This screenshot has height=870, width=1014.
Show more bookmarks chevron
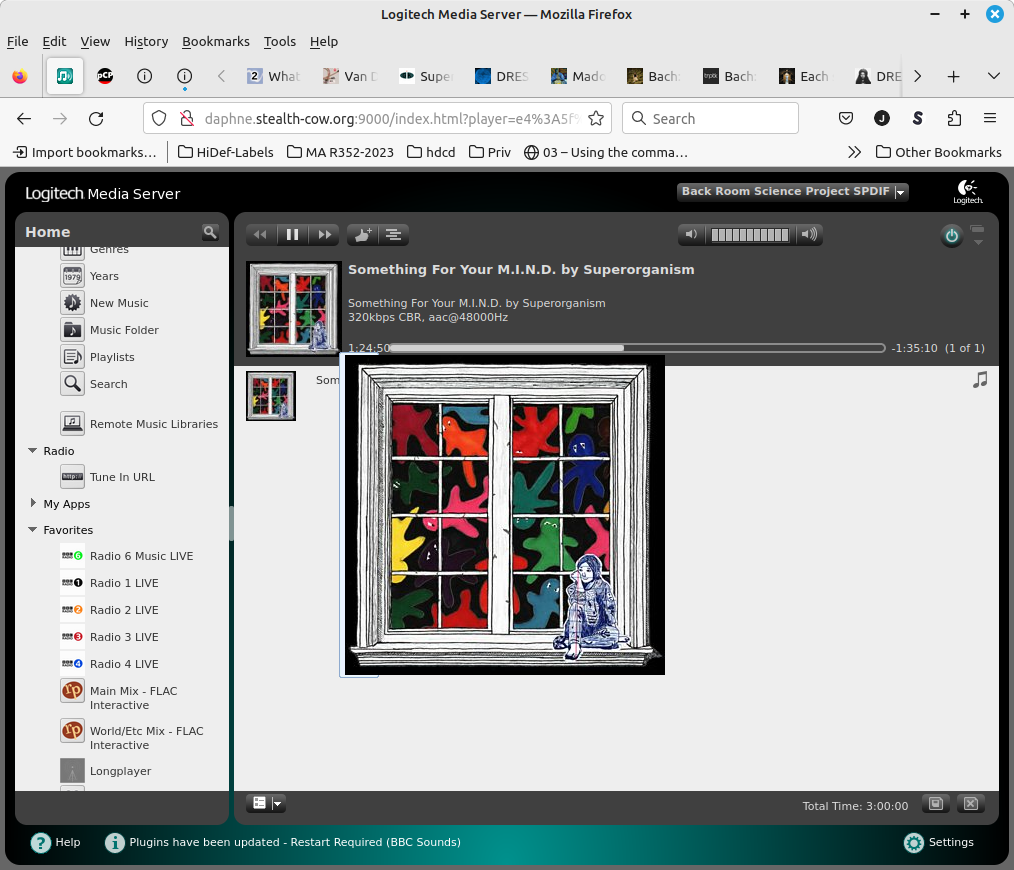pos(854,152)
